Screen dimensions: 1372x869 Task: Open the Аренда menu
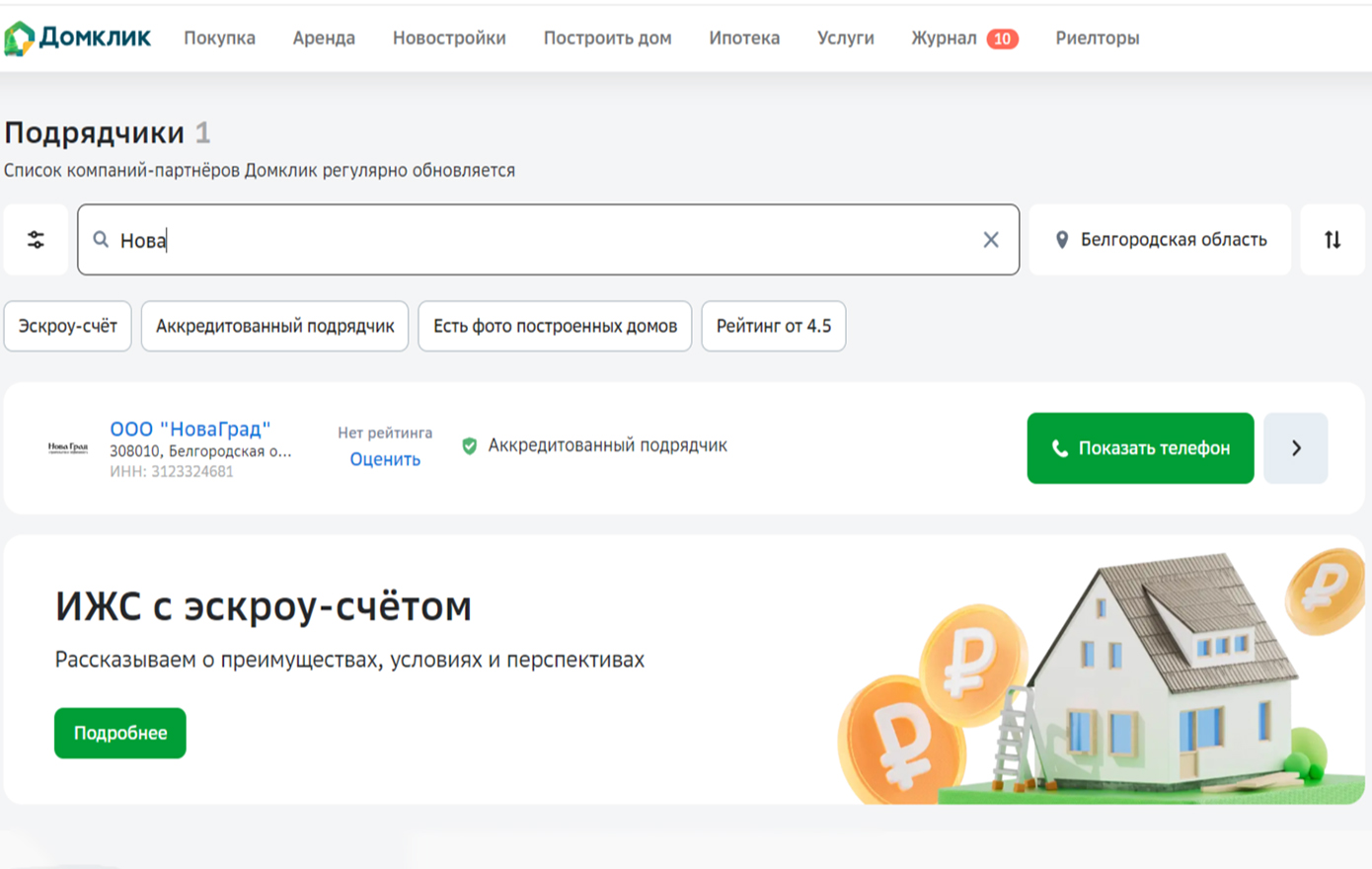click(324, 39)
